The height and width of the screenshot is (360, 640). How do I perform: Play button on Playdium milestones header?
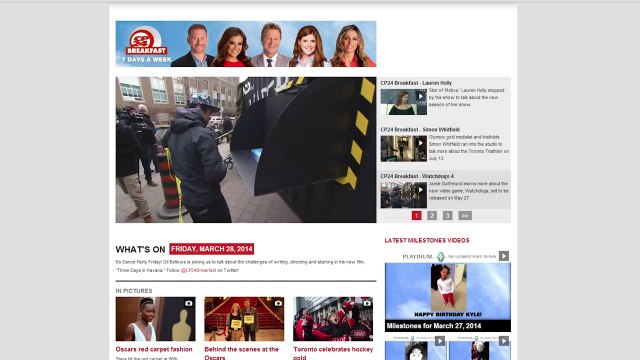[x=504, y=256]
